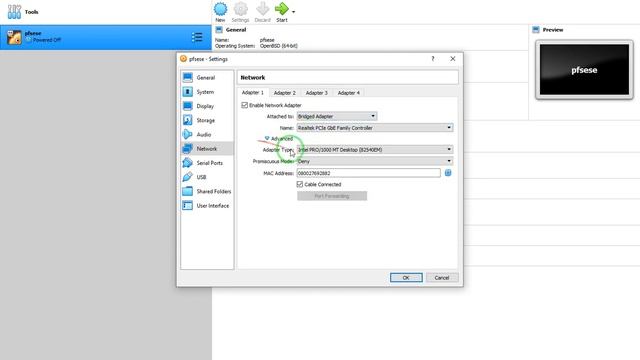
Task: Click the help question mark button
Action: 433,59
